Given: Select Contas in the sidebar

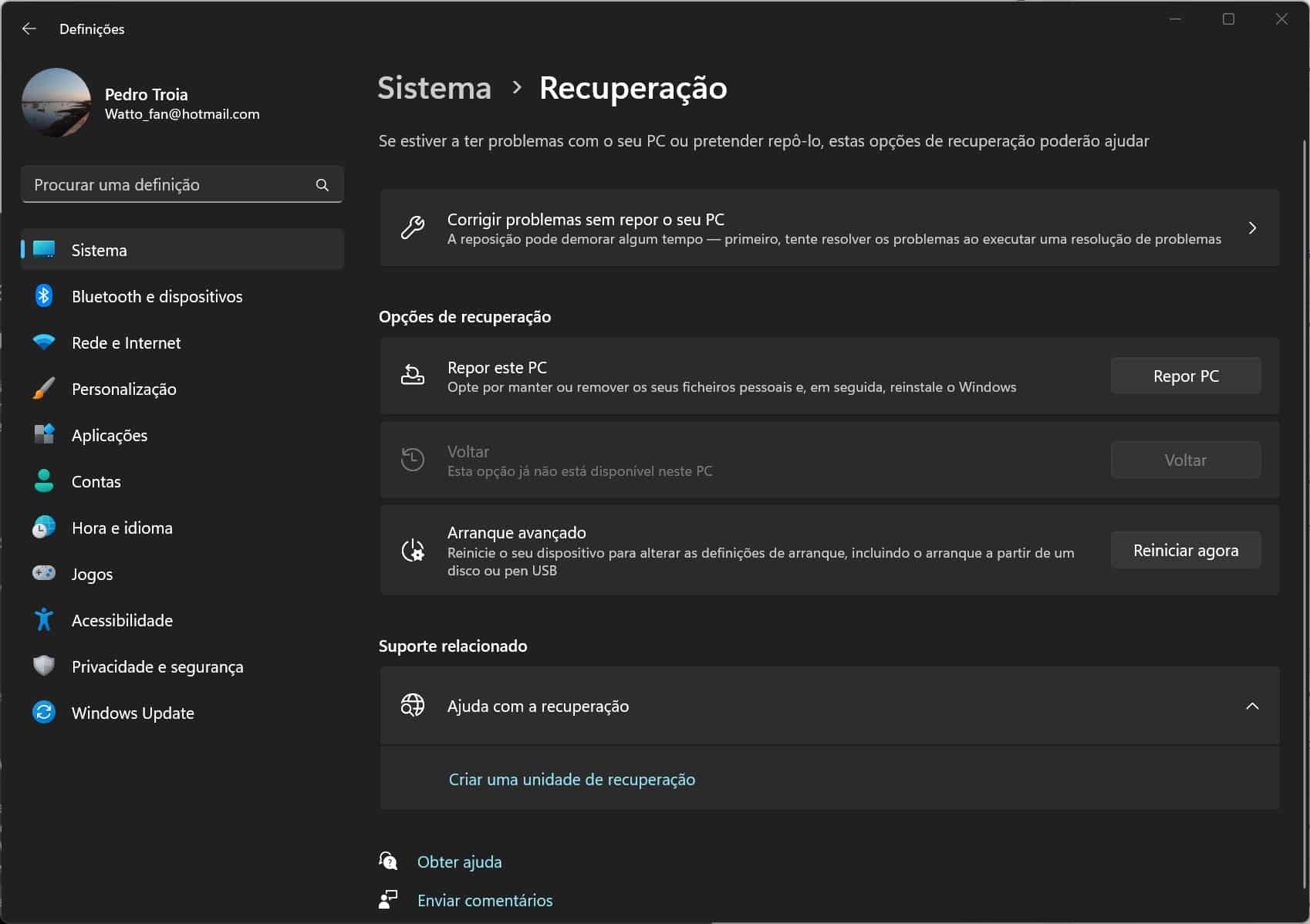Looking at the screenshot, I should pyautogui.click(x=96, y=481).
